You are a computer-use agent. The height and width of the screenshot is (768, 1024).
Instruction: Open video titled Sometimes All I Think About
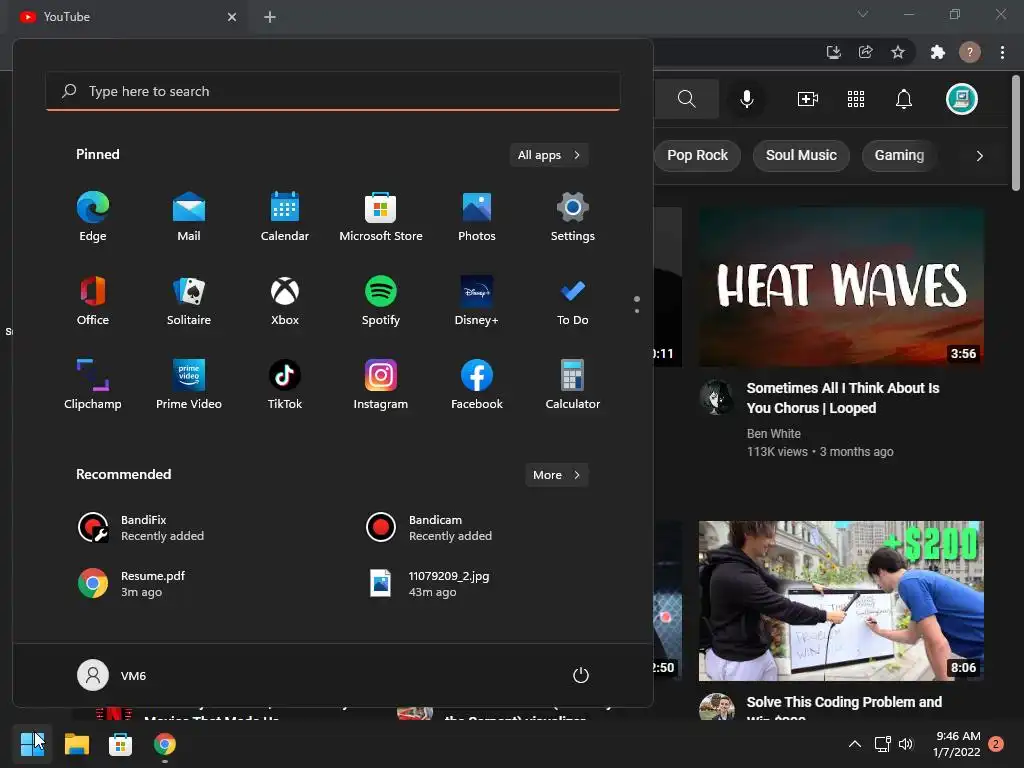[842, 398]
